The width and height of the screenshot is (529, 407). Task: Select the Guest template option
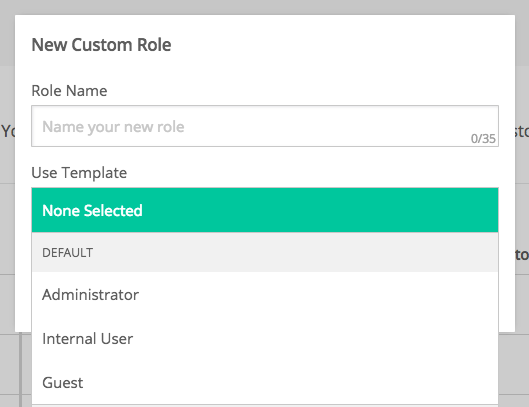[x=265, y=382]
